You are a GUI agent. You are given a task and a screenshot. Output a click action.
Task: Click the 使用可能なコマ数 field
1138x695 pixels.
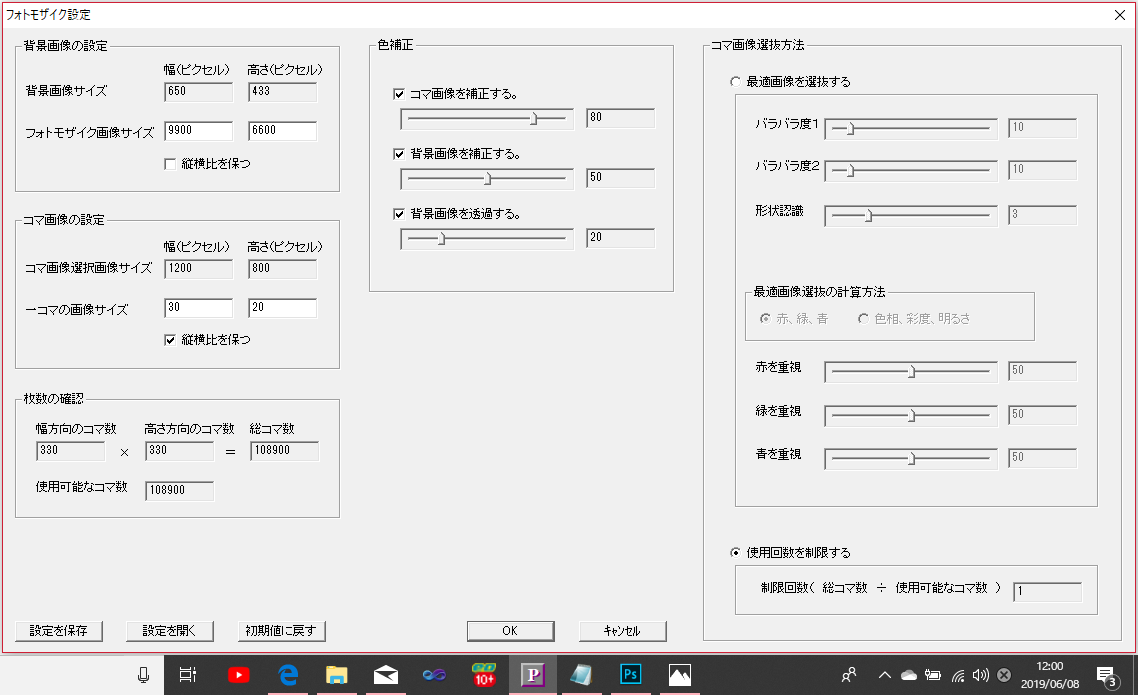pyautogui.click(x=179, y=490)
